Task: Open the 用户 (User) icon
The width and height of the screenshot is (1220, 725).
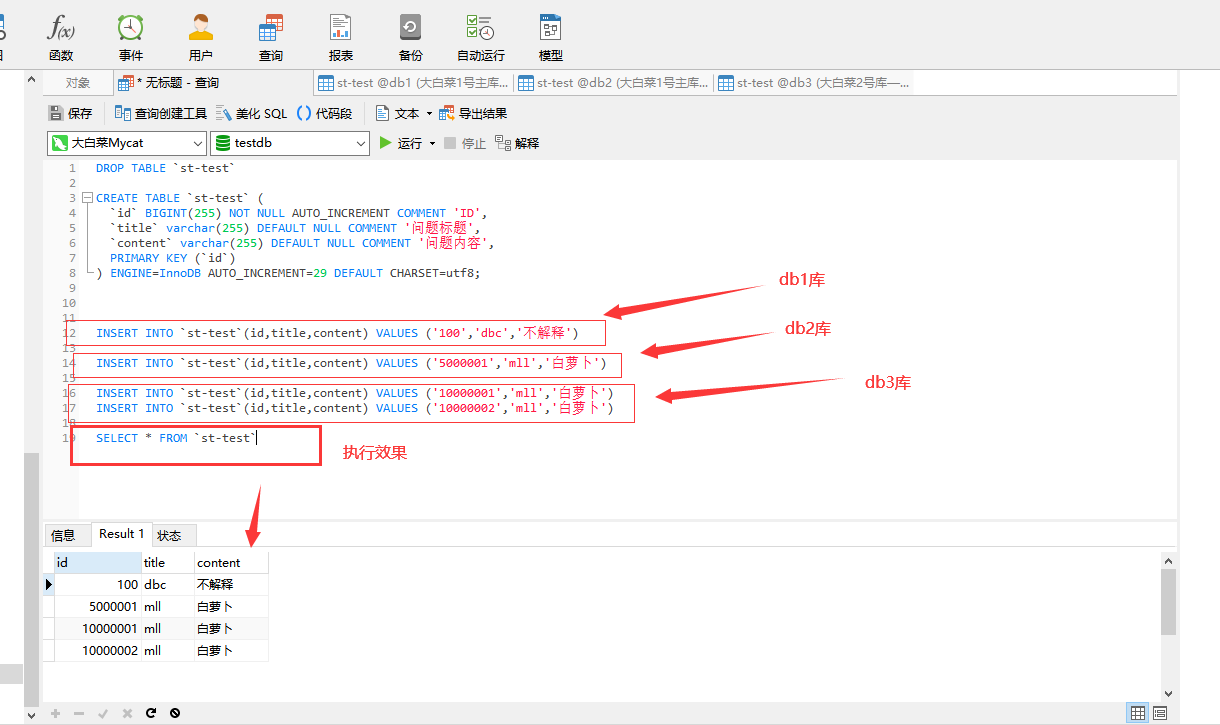Action: pos(200,38)
